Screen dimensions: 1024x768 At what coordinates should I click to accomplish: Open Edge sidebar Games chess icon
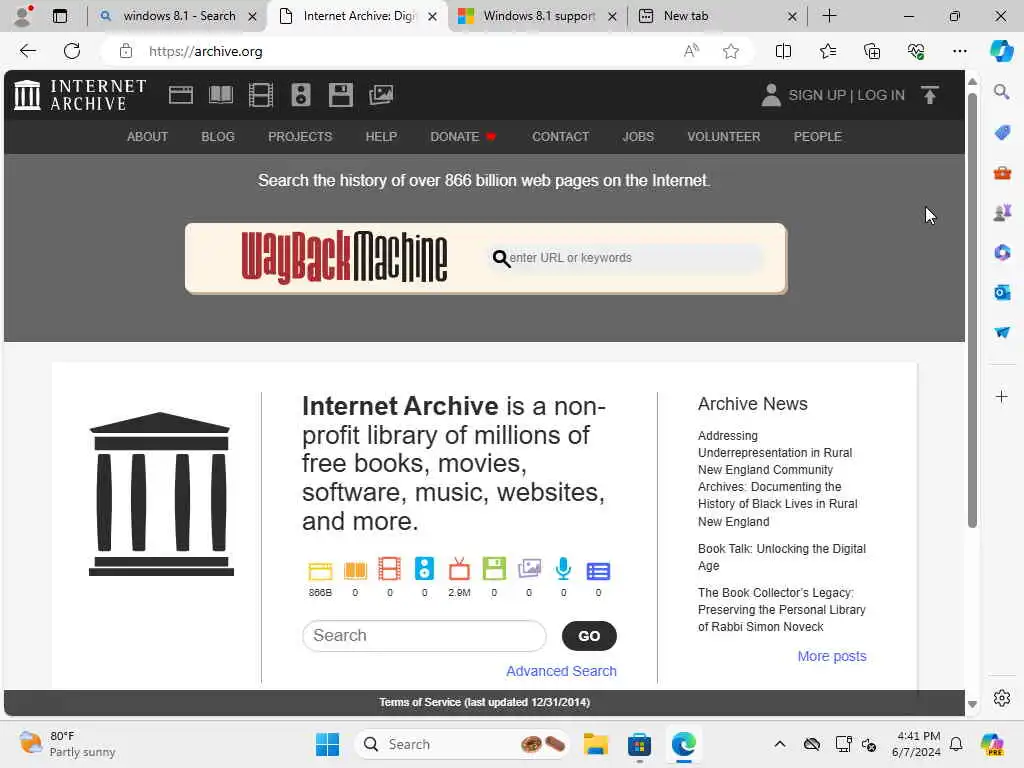point(1002,213)
